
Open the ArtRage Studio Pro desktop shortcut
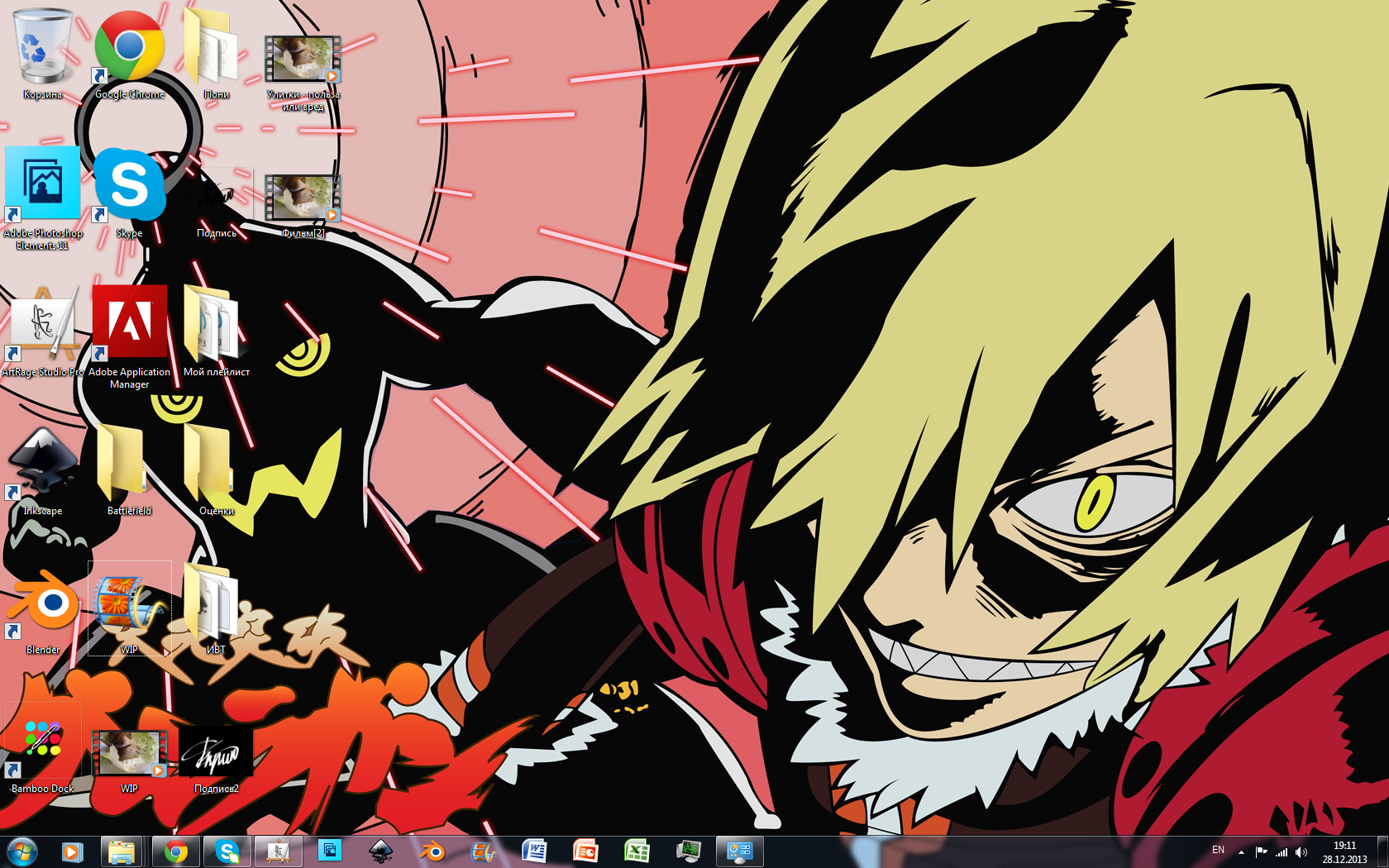(x=43, y=331)
